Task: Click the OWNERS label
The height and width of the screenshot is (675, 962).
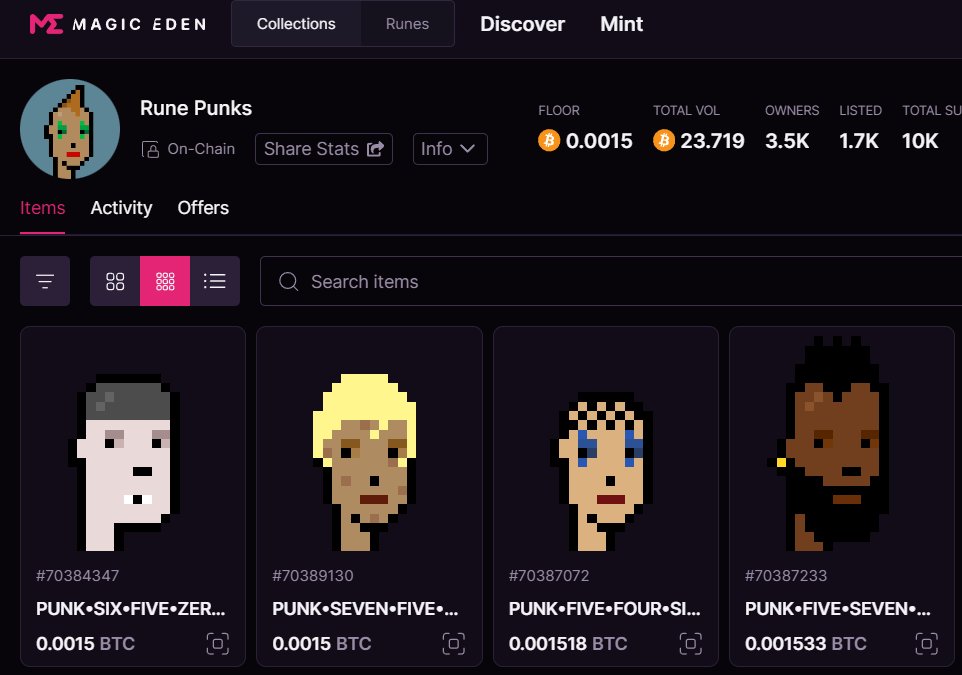Action: (x=792, y=110)
